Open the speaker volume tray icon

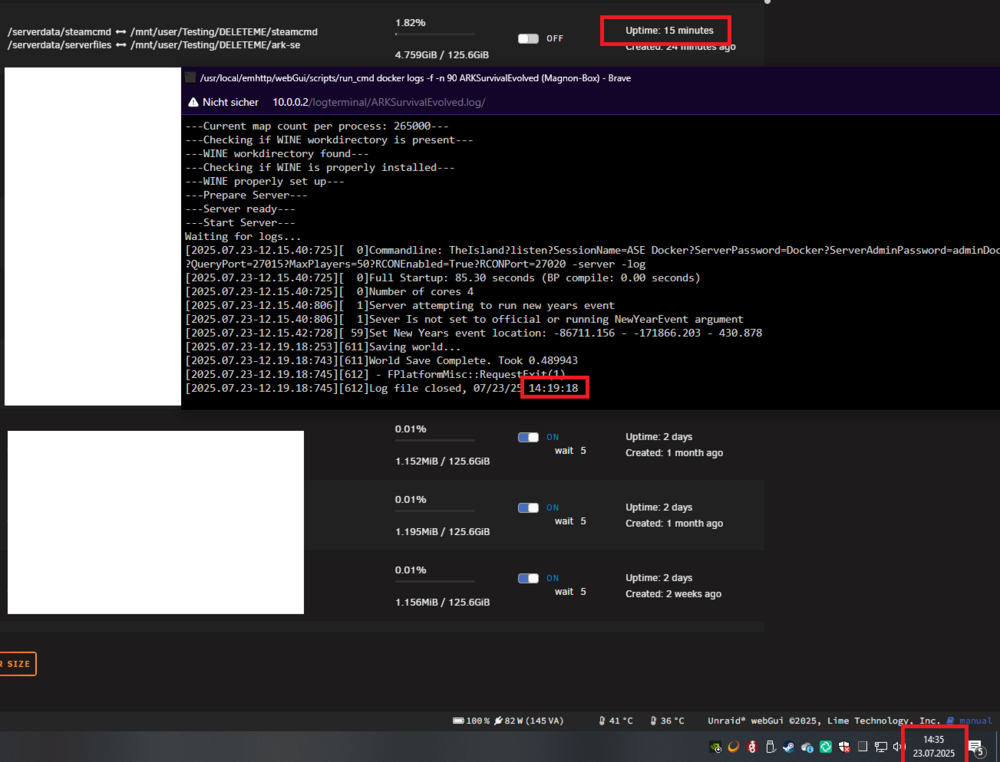point(898,747)
